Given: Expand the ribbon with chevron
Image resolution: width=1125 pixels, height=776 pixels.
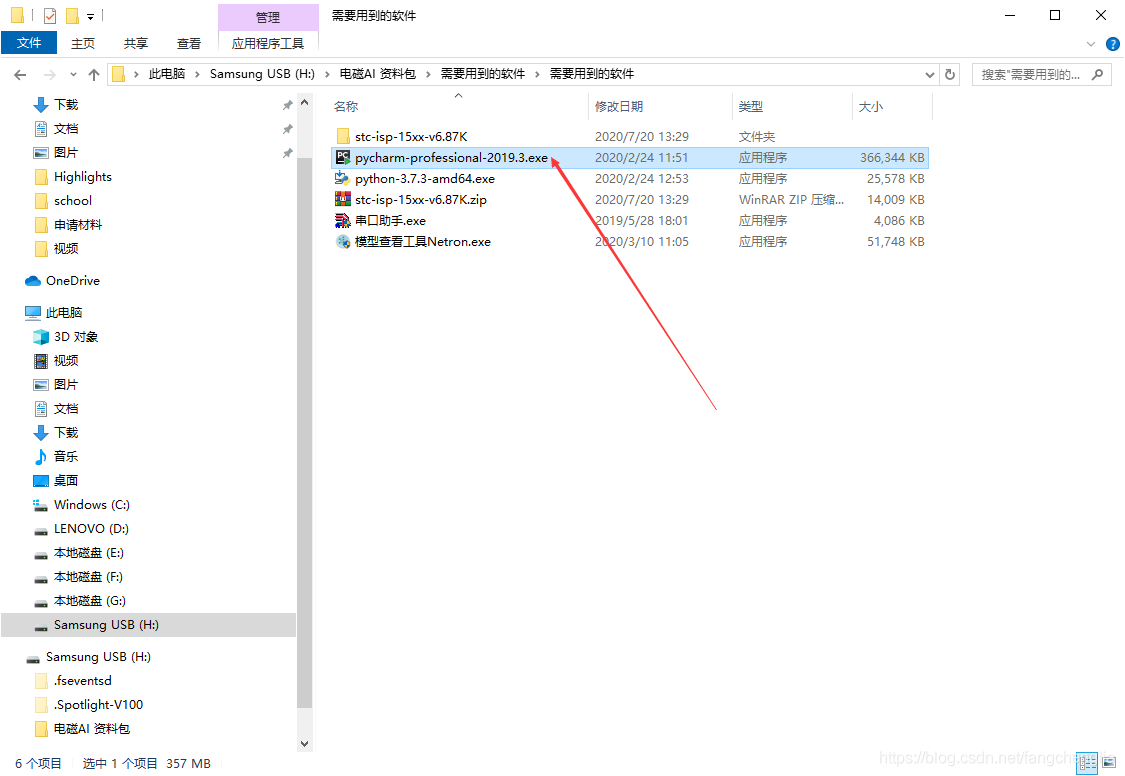Looking at the screenshot, I should click(1091, 44).
